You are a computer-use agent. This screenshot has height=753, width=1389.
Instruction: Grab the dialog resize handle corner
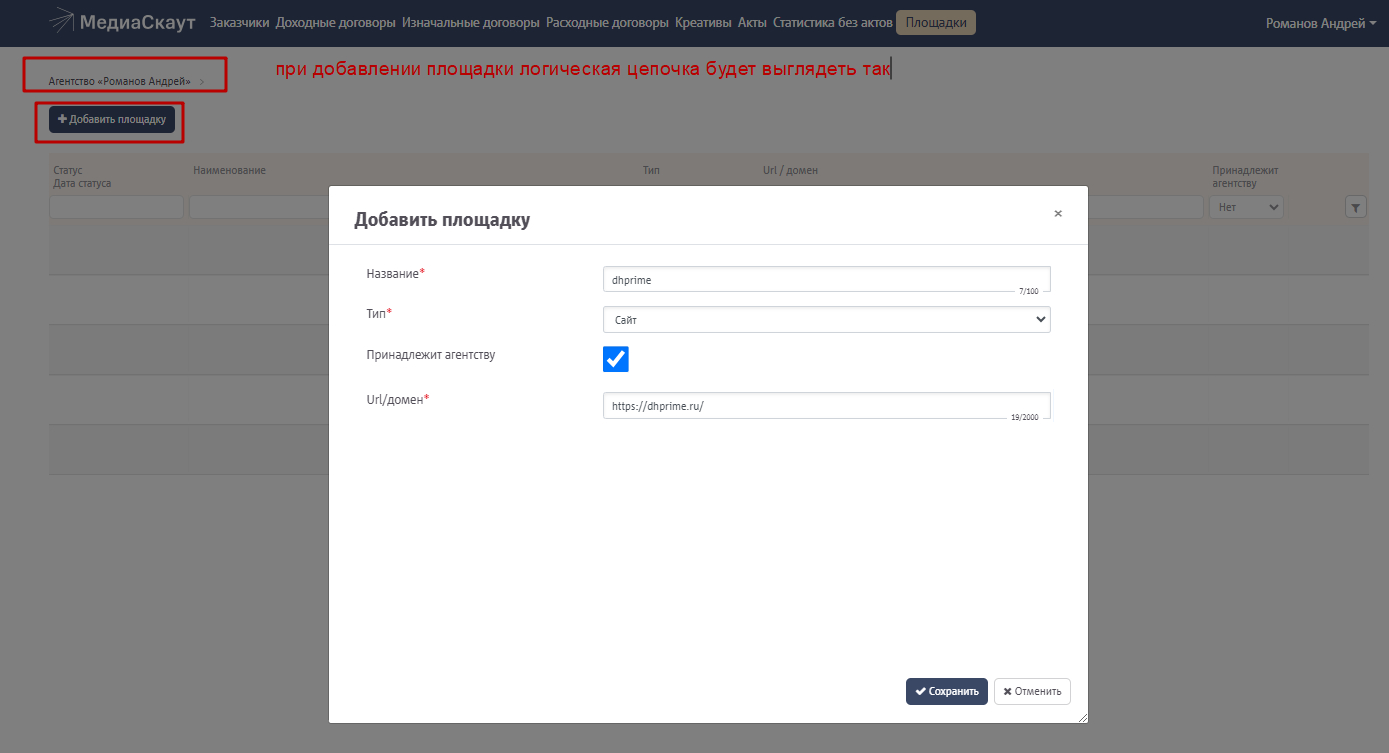click(x=1081, y=716)
